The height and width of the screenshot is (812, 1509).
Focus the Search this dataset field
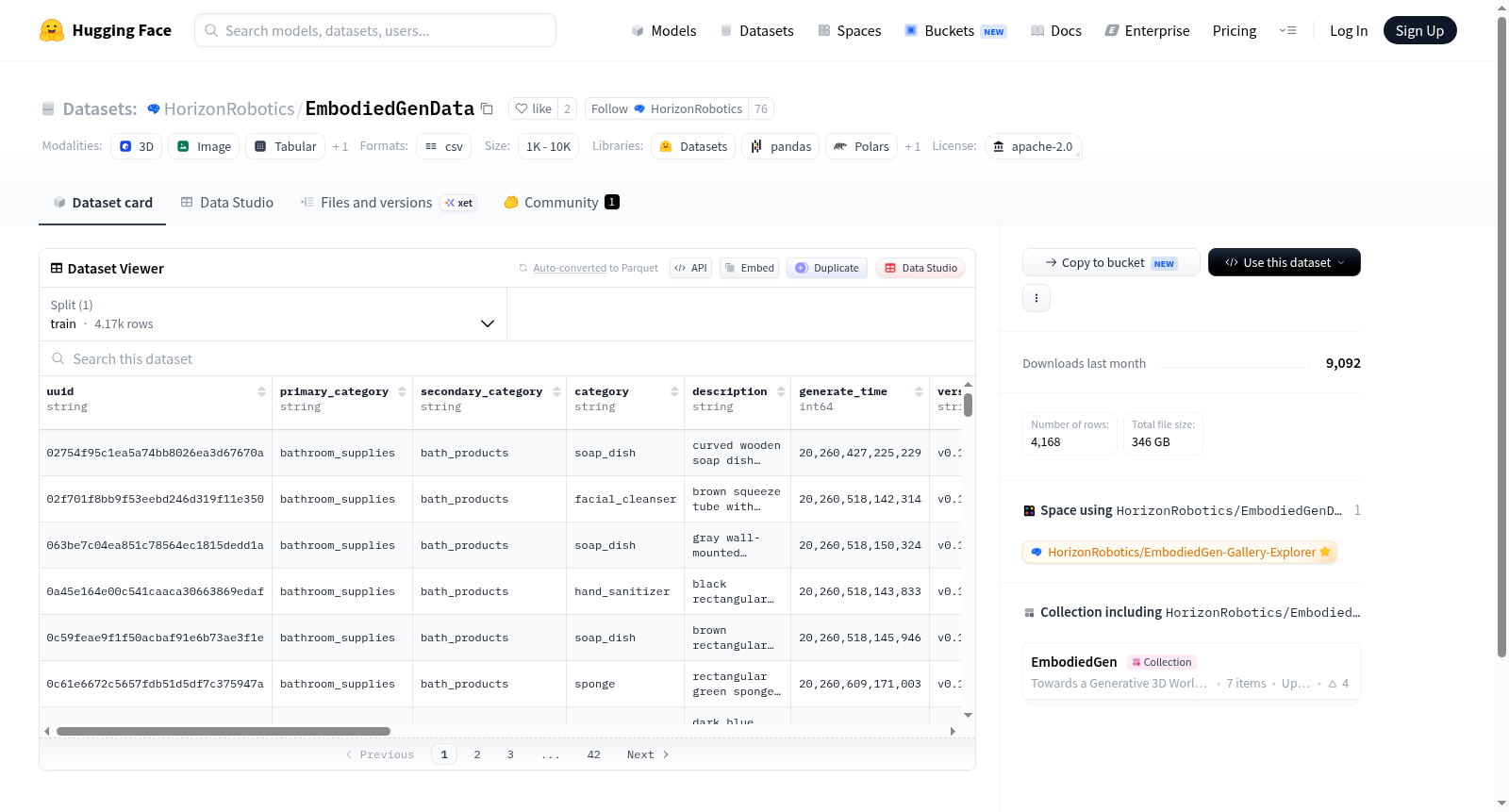click(x=507, y=358)
